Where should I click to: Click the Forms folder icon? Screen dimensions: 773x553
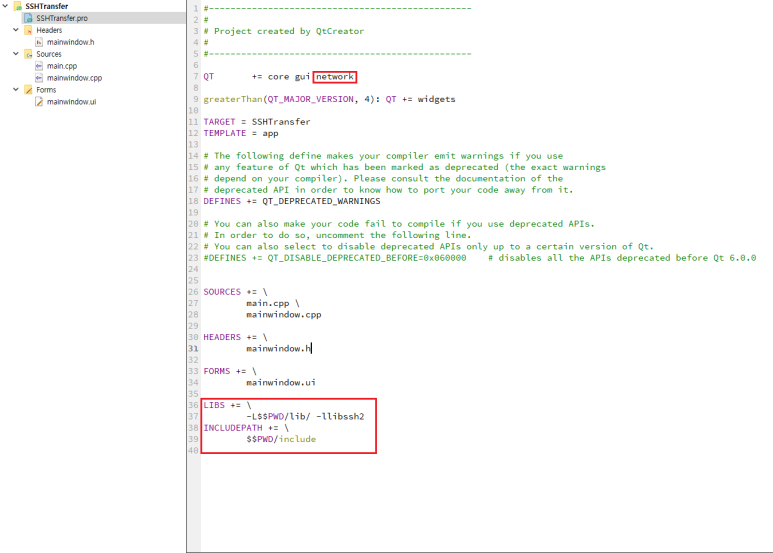click(29, 90)
